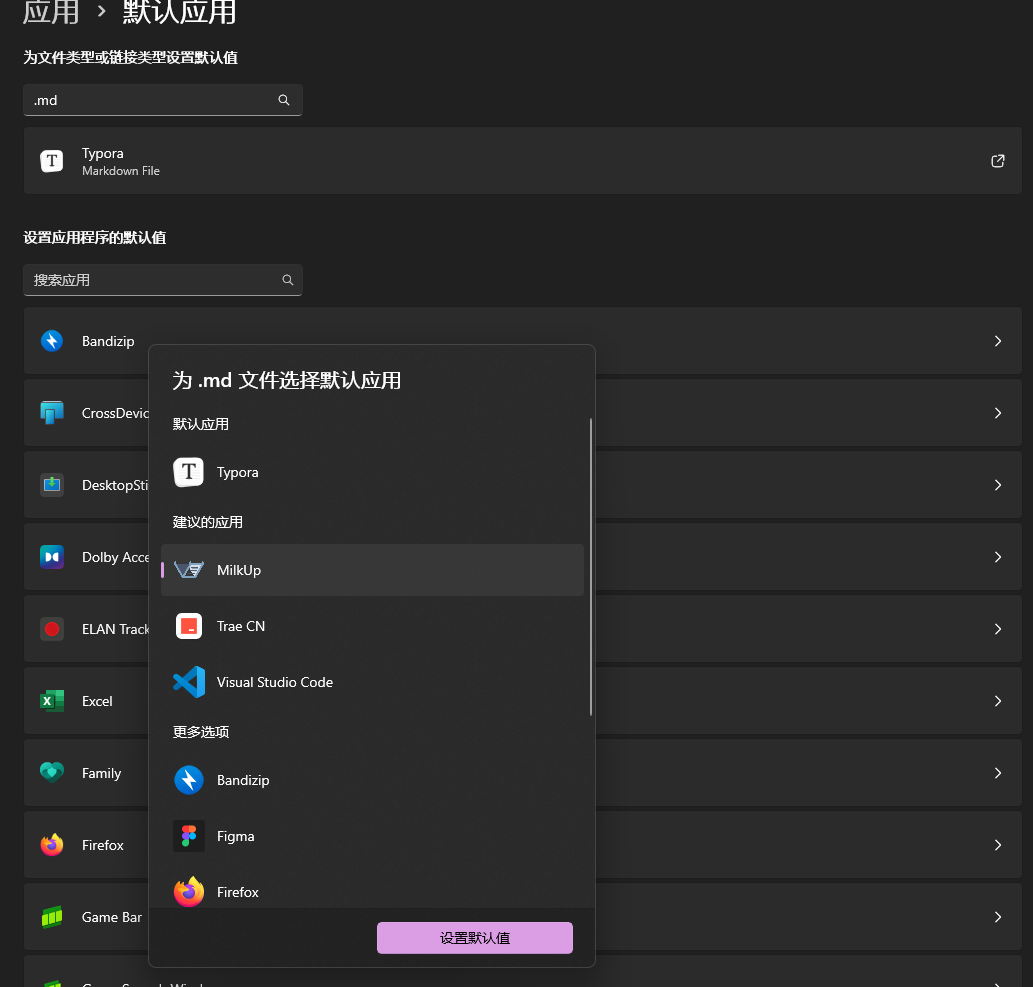Expand the ELAN Trackpad row chevron

tap(997, 629)
